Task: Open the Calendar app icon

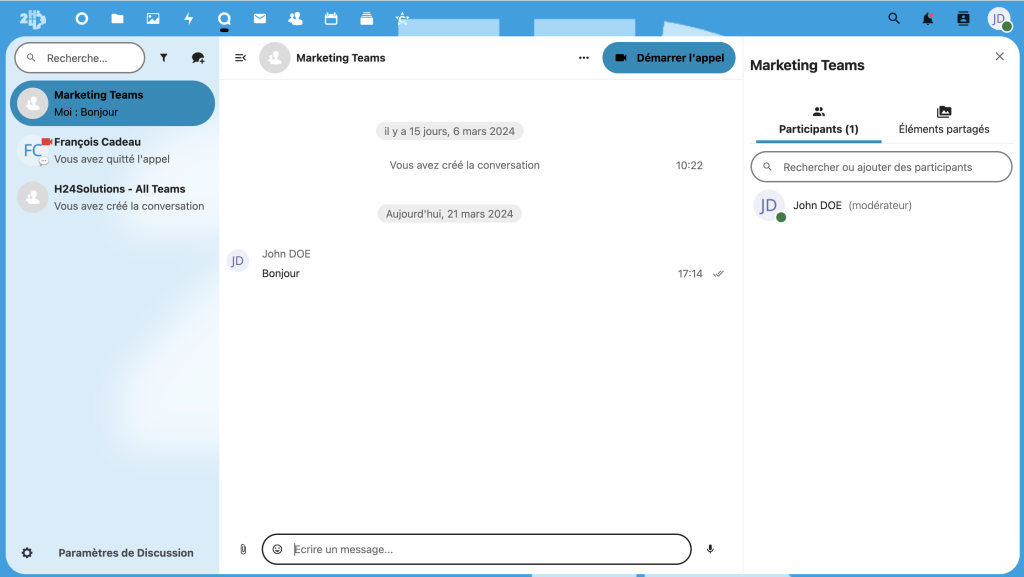Action: tap(331, 18)
